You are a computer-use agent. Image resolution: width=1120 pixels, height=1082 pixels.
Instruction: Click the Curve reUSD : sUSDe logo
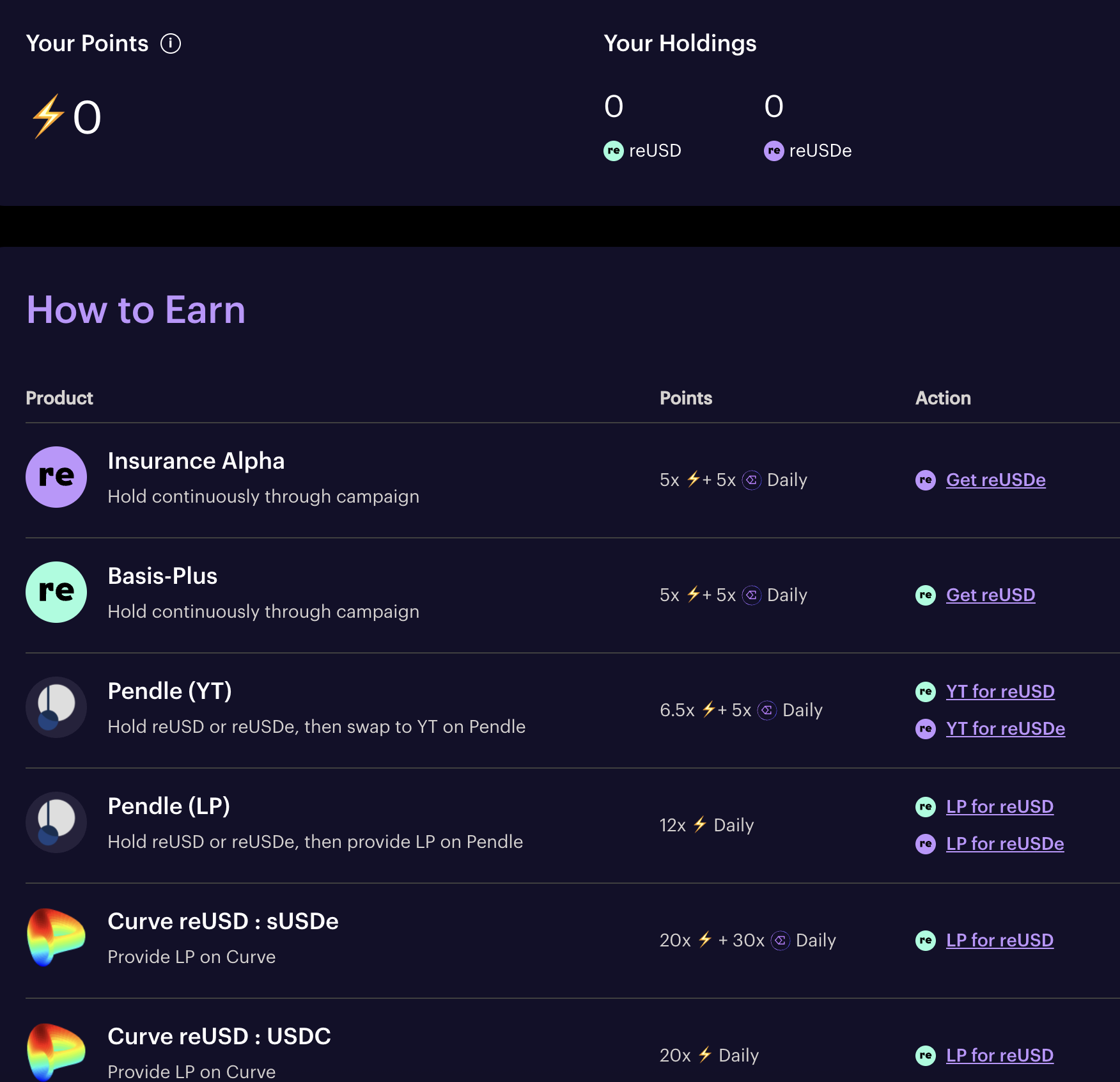(x=56, y=937)
